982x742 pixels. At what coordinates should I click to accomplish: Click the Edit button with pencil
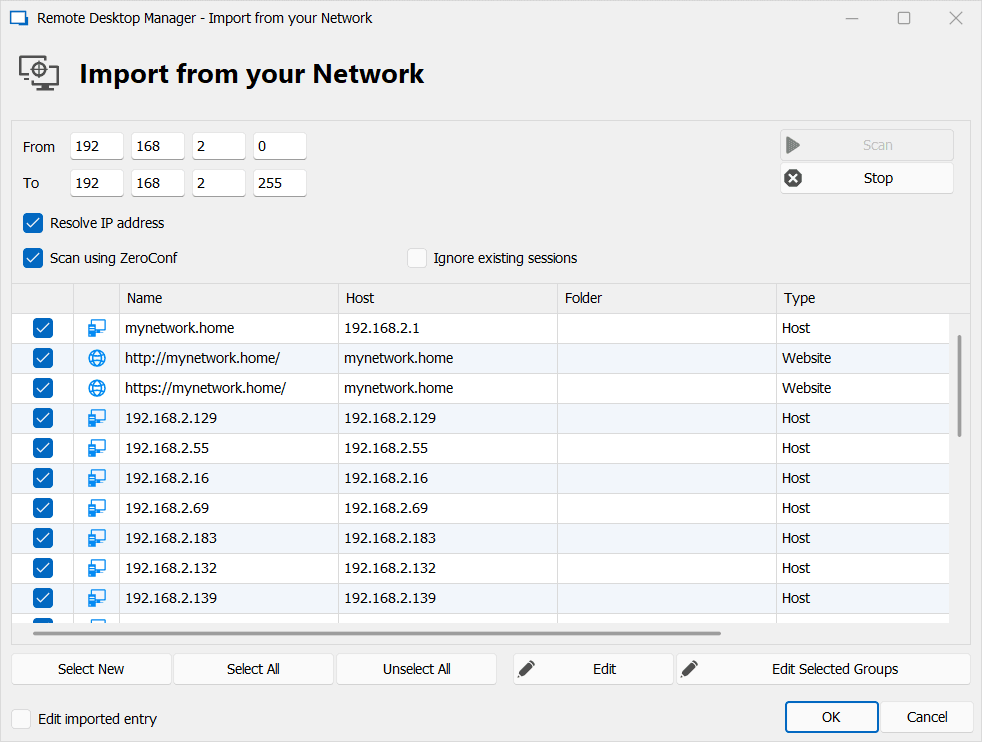[593, 669]
